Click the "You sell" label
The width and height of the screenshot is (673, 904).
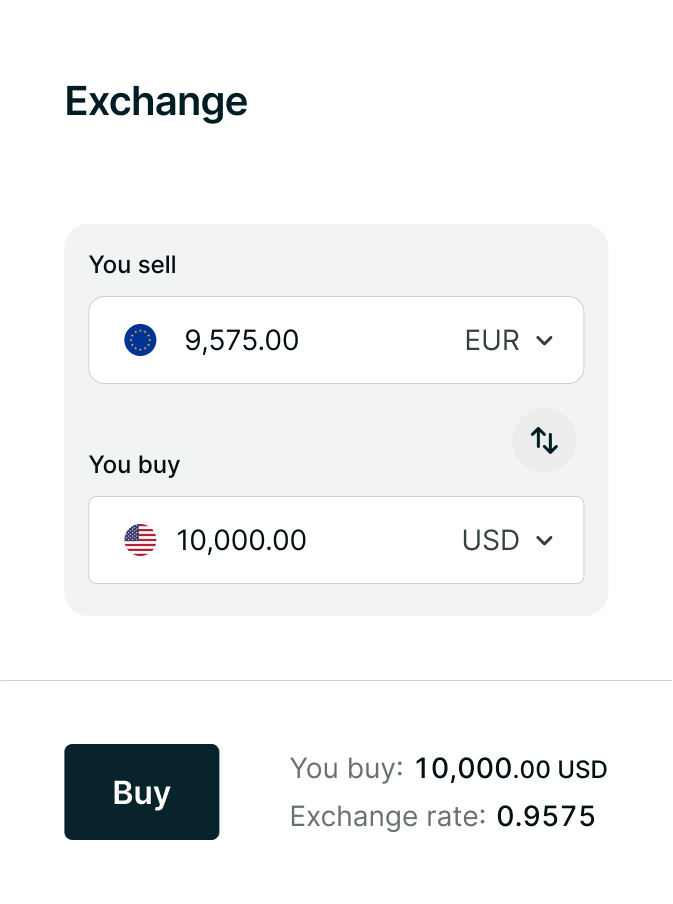click(x=132, y=265)
